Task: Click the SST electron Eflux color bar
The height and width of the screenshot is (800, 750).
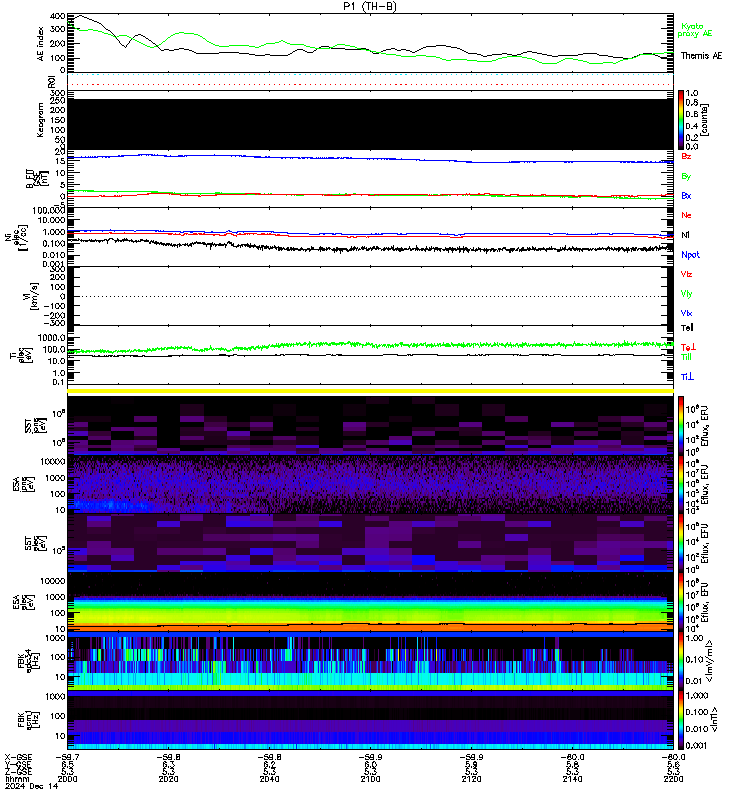Action: click(681, 543)
